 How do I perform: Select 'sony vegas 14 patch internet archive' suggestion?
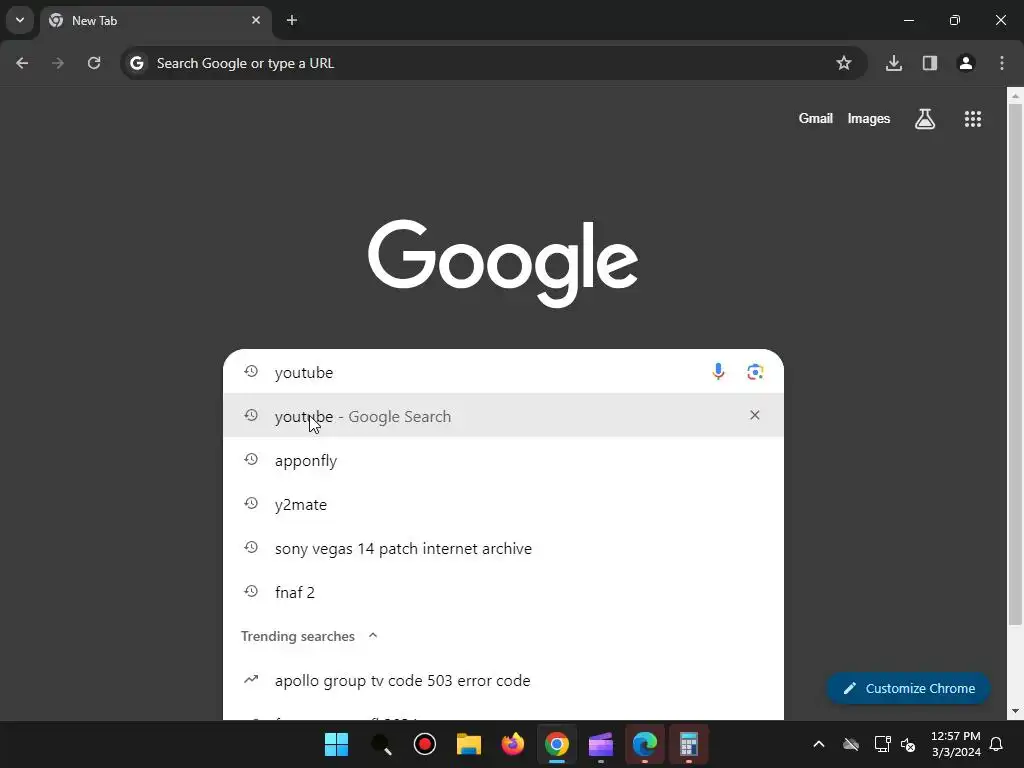click(503, 549)
